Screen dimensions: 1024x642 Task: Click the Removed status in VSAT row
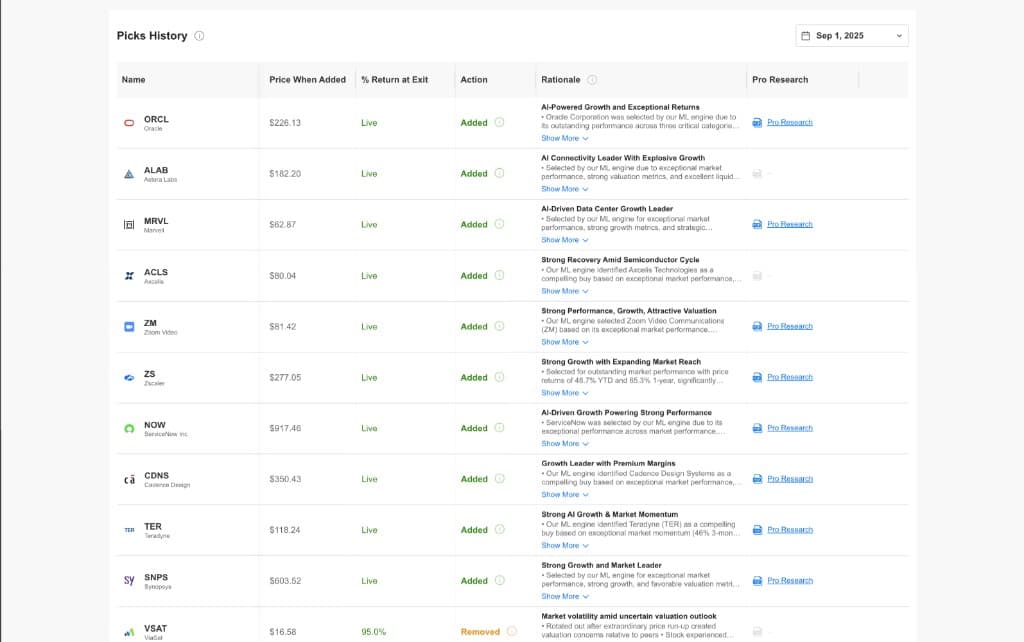[x=480, y=632]
